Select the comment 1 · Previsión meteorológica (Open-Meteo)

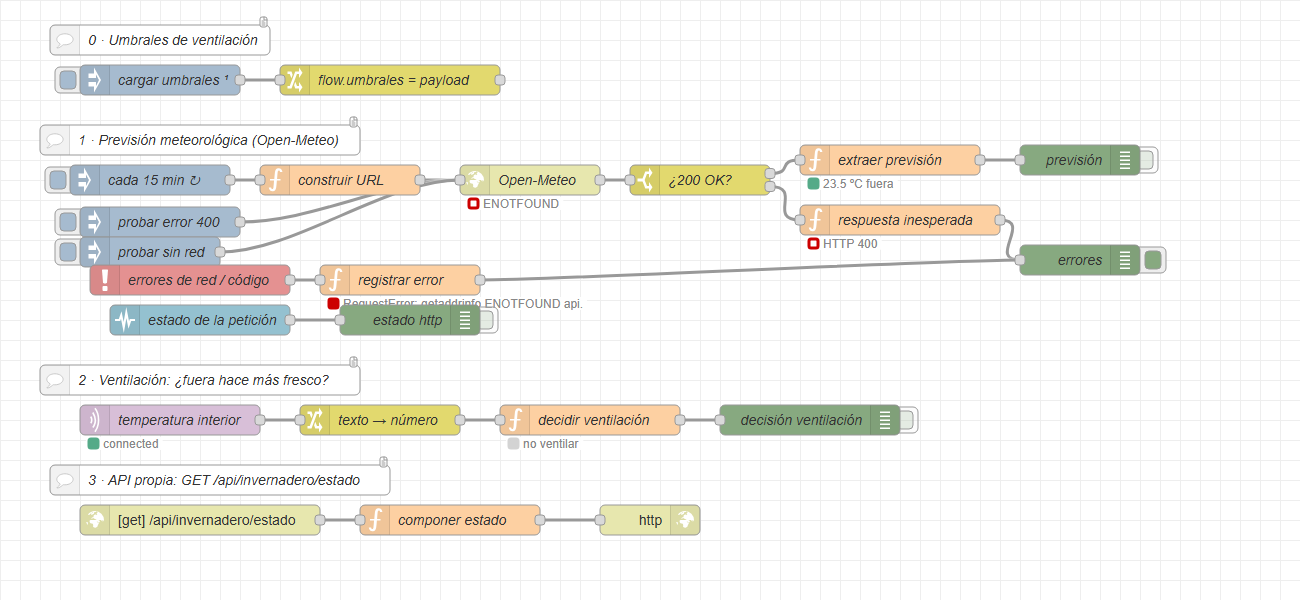(200, 140)
